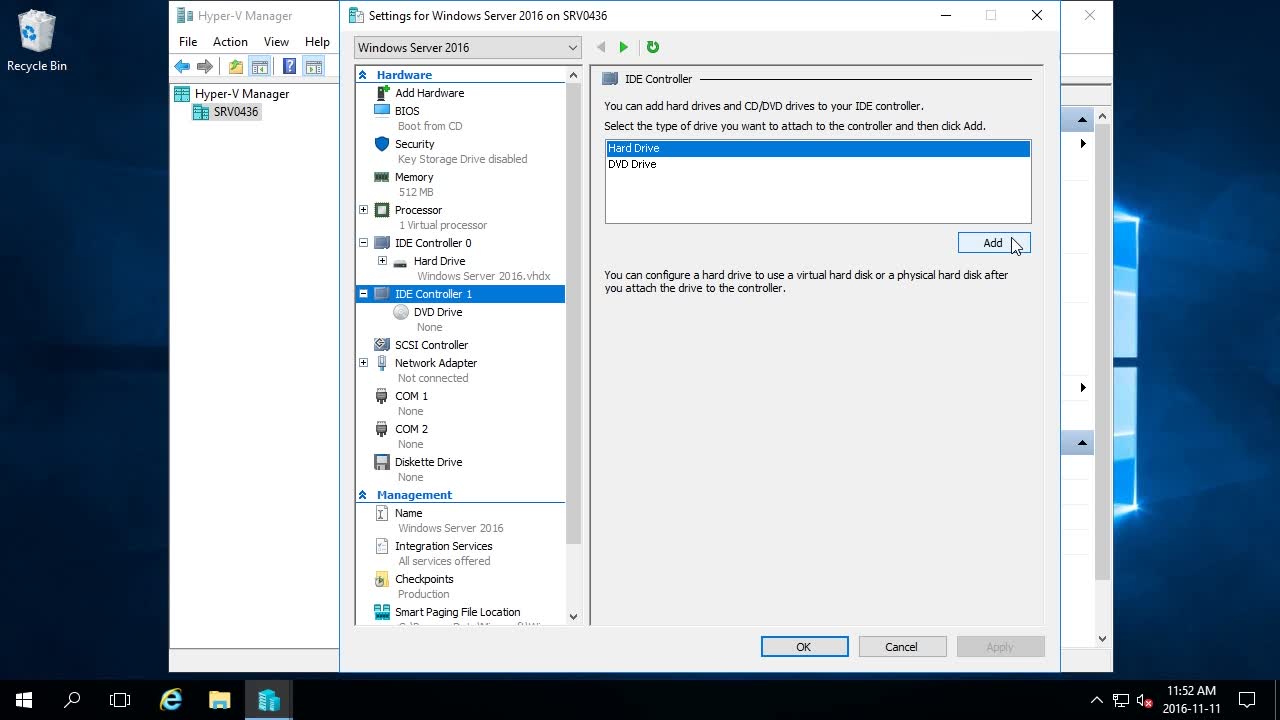The width and height of the screenshot is (1280, 720).
Task: Open the Action menu
Action: [230, 42]
